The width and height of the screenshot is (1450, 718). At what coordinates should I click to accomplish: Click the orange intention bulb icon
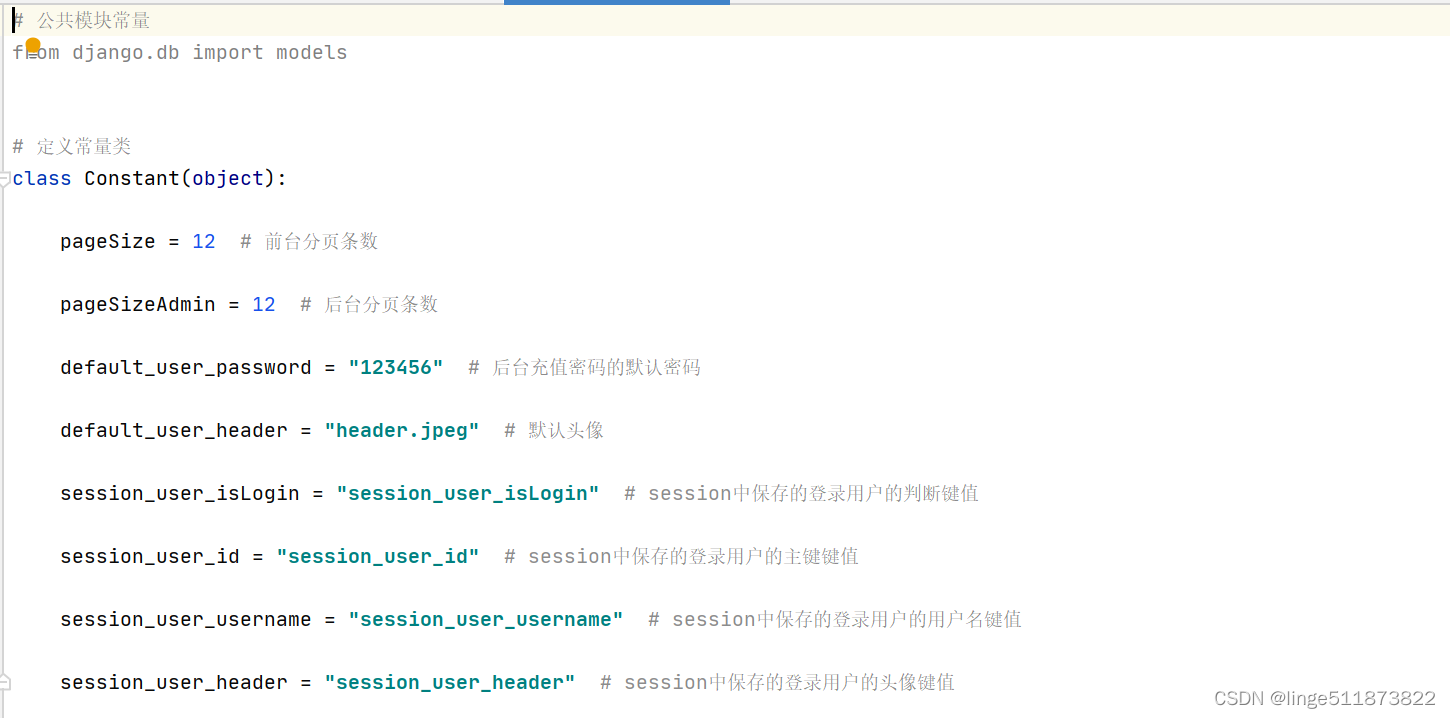click(x=32, y=46)
